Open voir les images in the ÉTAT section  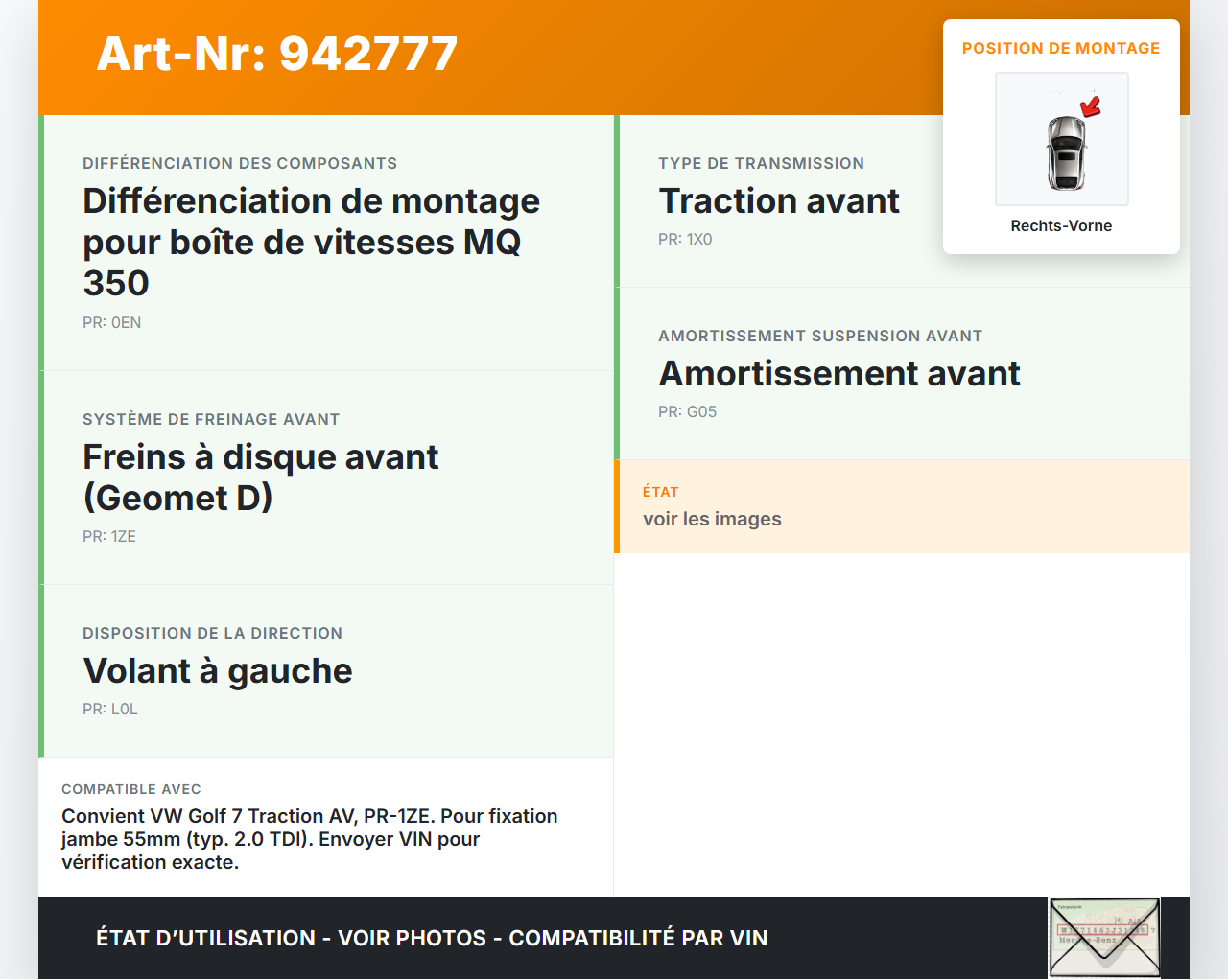712,519
